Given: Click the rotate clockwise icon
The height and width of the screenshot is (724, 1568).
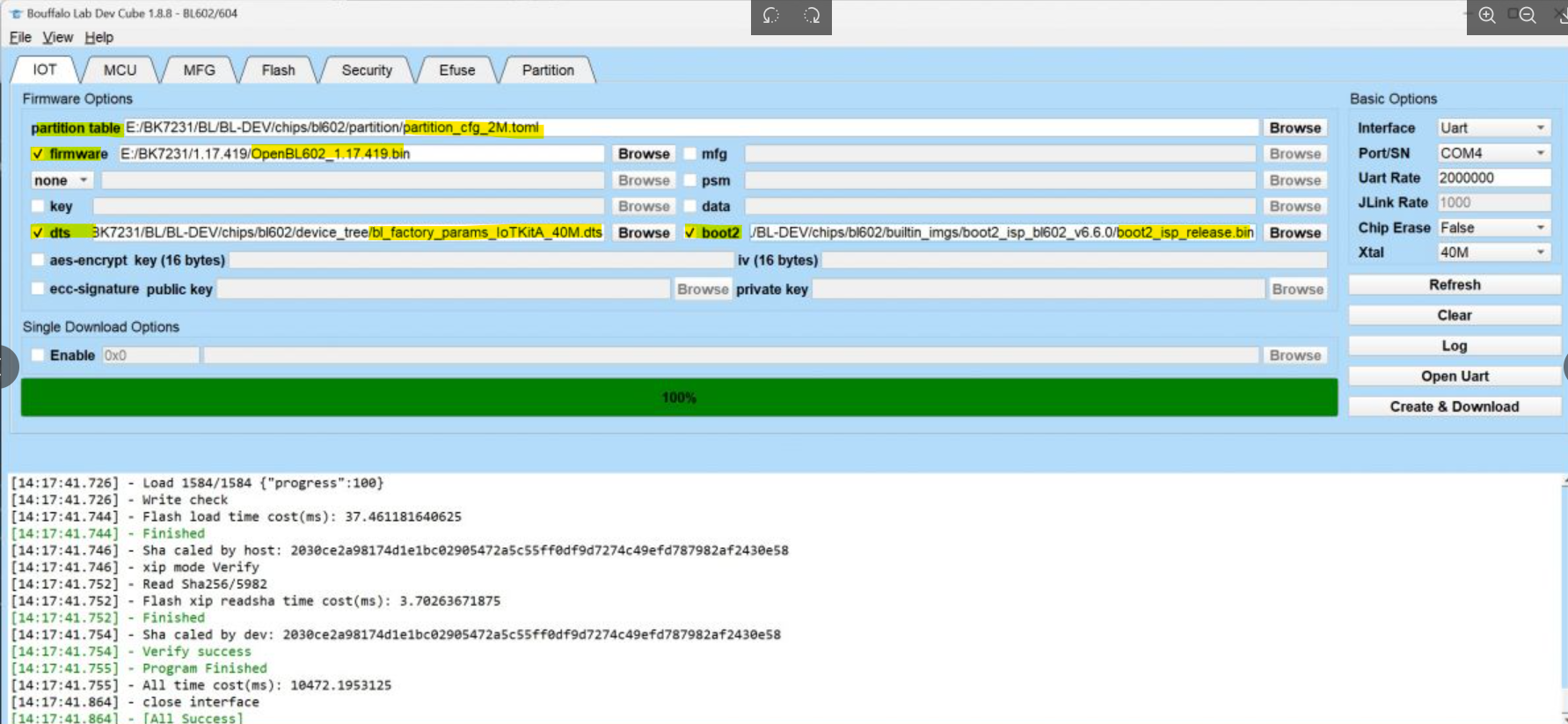Looking at the screenshot, I should pyautogui.click(x=812, y=15).
